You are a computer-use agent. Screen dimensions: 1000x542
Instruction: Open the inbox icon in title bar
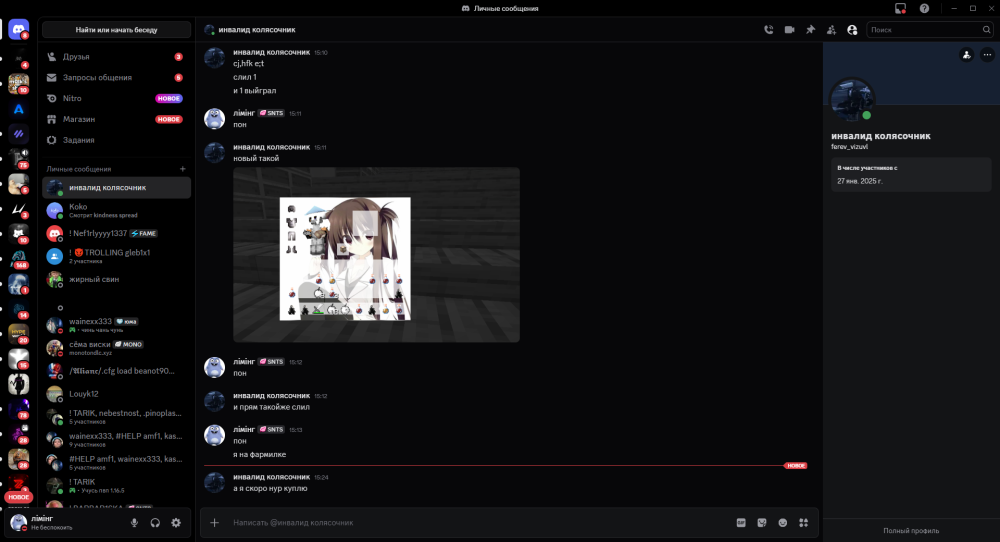point(901,8)
